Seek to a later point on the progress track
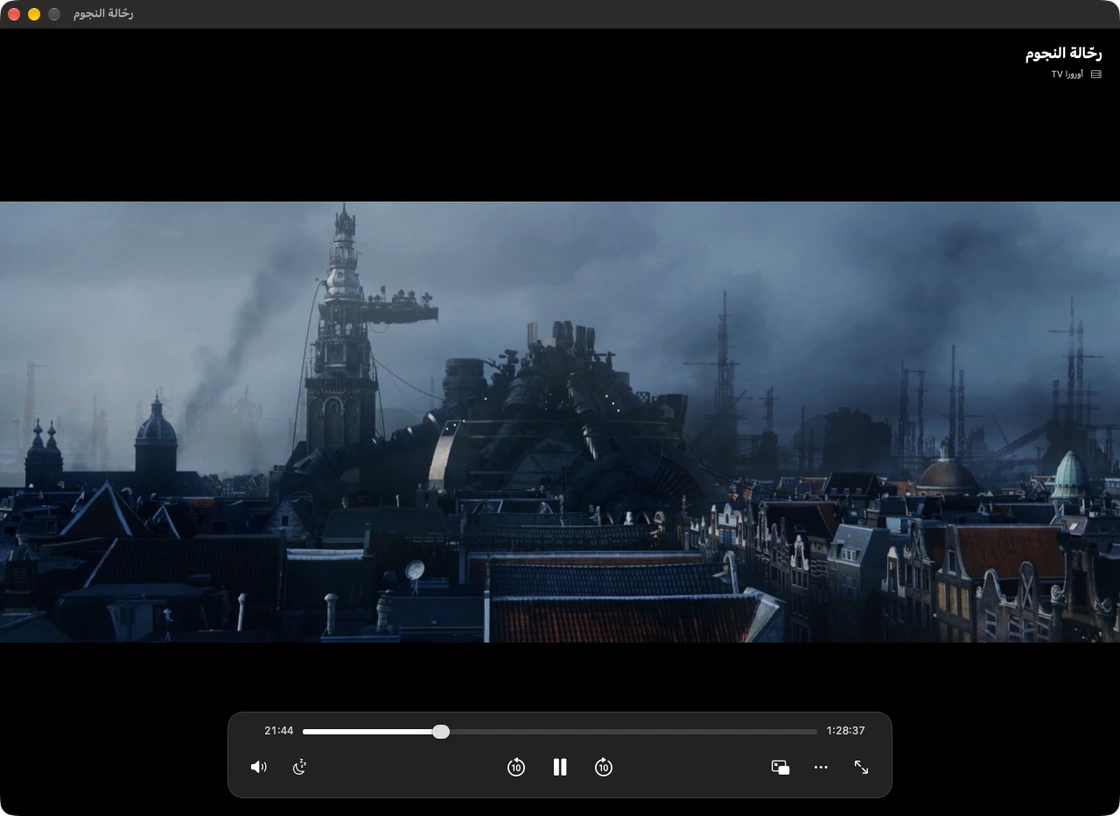1120x816 pixels. (633, 731)
